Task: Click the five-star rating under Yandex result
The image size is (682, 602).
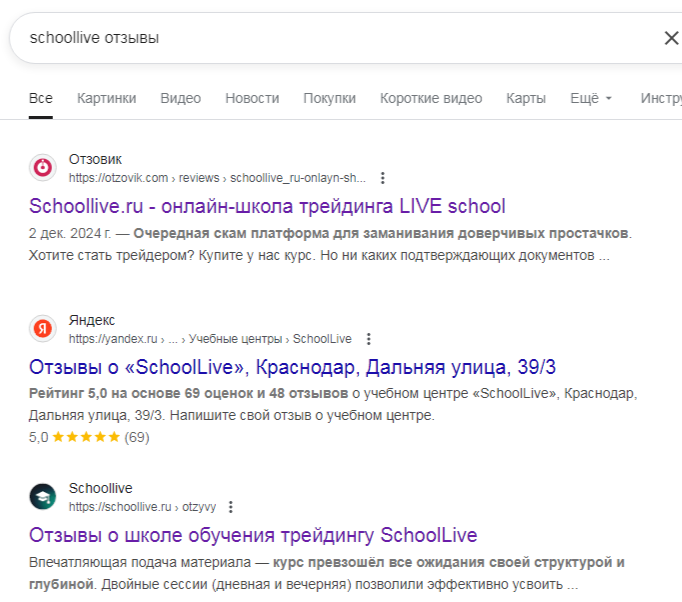Action: pyautogui.click(x=86, y=437)
